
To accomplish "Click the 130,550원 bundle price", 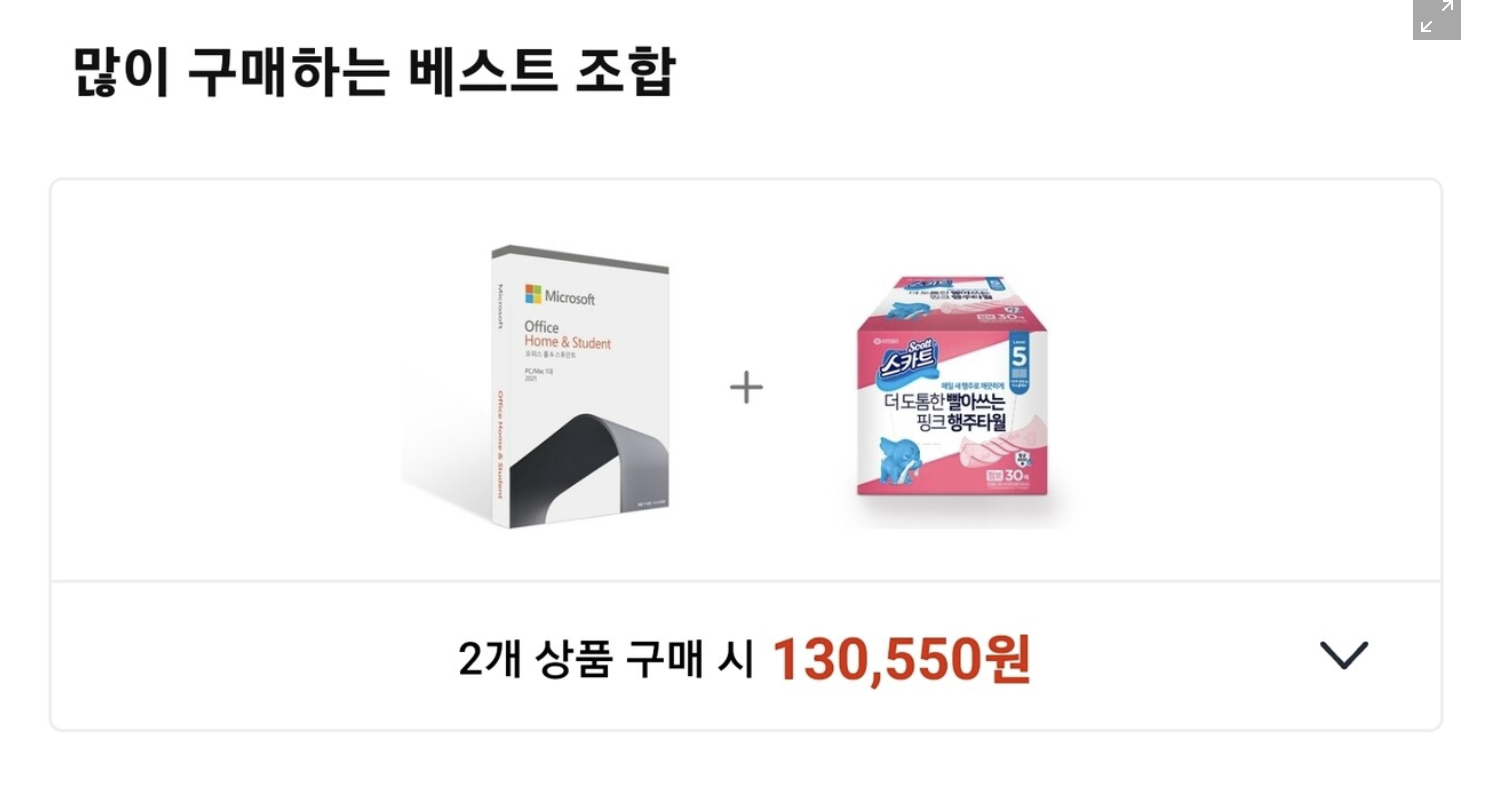I will click(901, 658).
